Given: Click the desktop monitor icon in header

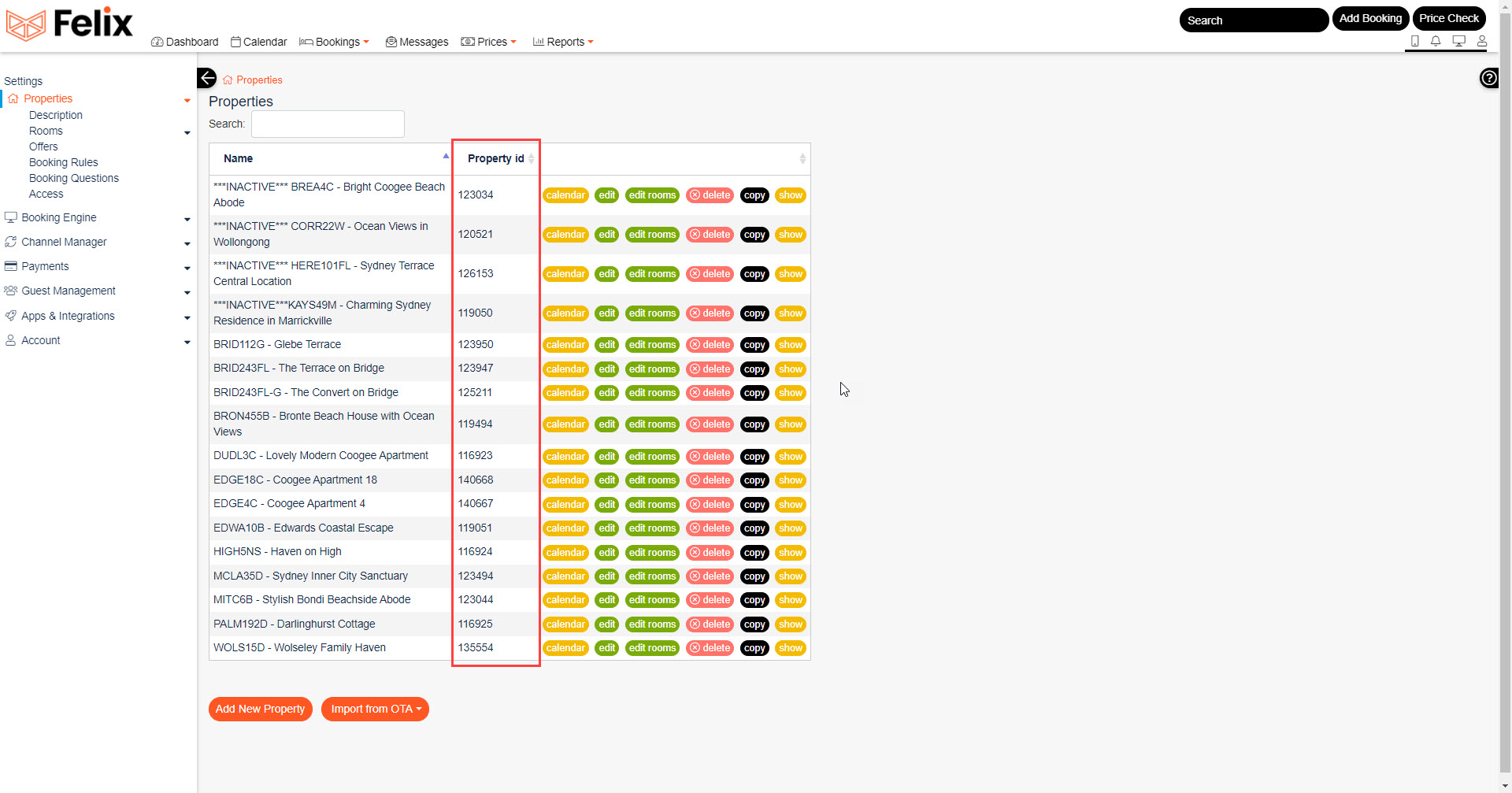Looking at the screenshot, I should (1458, 41).
